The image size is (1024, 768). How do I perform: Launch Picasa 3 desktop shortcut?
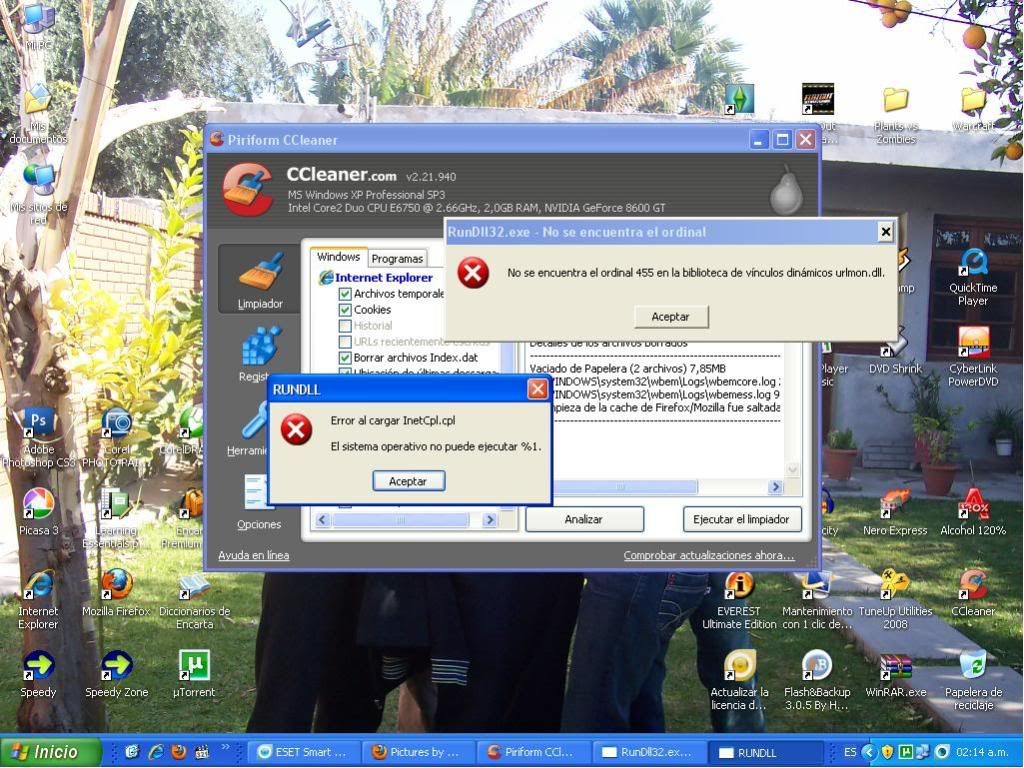click(x=39, y=511)
